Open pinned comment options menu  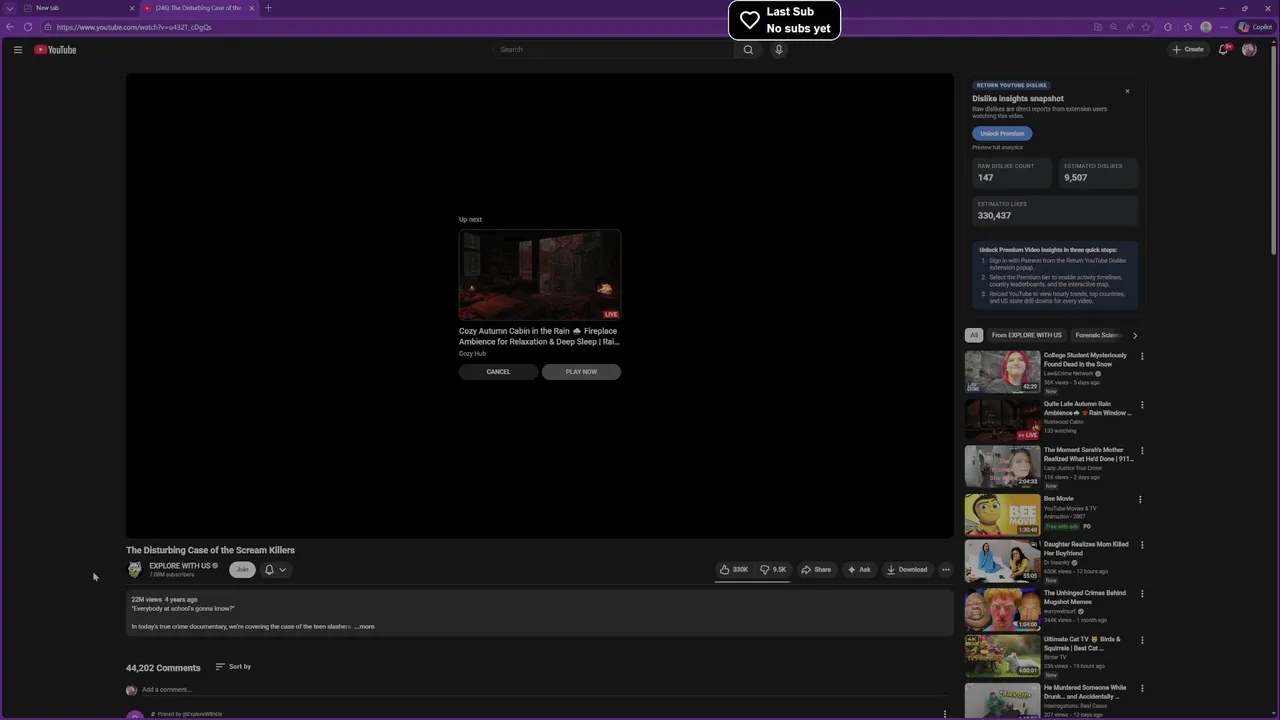[945, 714]
